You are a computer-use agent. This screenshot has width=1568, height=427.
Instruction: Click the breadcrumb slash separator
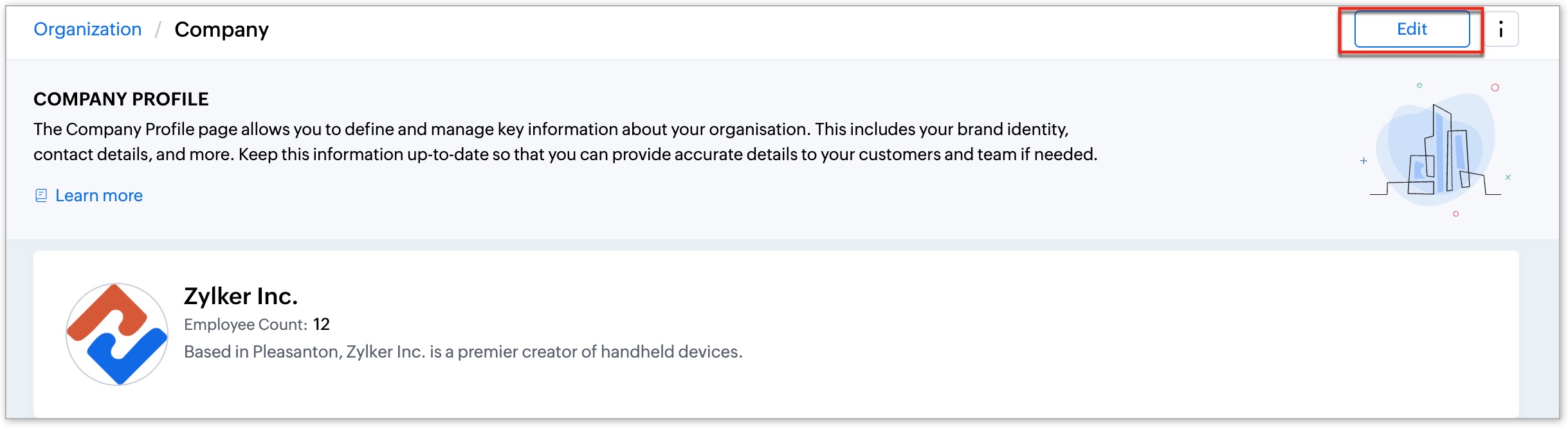coord(158,30)
